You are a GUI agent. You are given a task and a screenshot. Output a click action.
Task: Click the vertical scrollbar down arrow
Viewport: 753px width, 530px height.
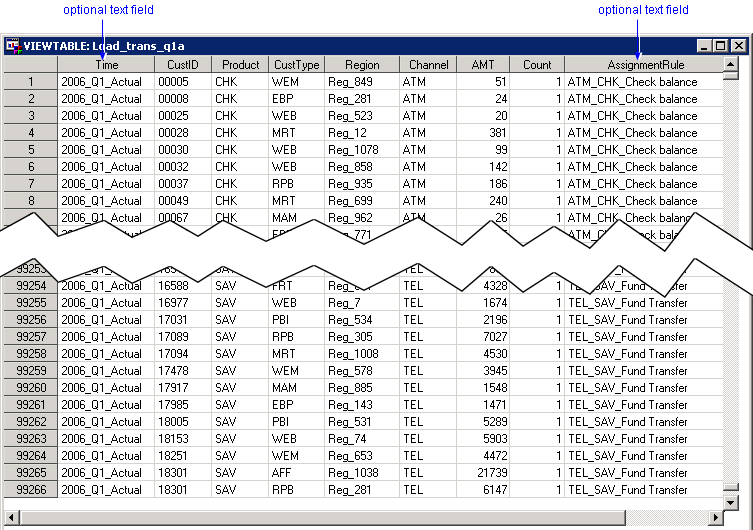tap(730, 502)
